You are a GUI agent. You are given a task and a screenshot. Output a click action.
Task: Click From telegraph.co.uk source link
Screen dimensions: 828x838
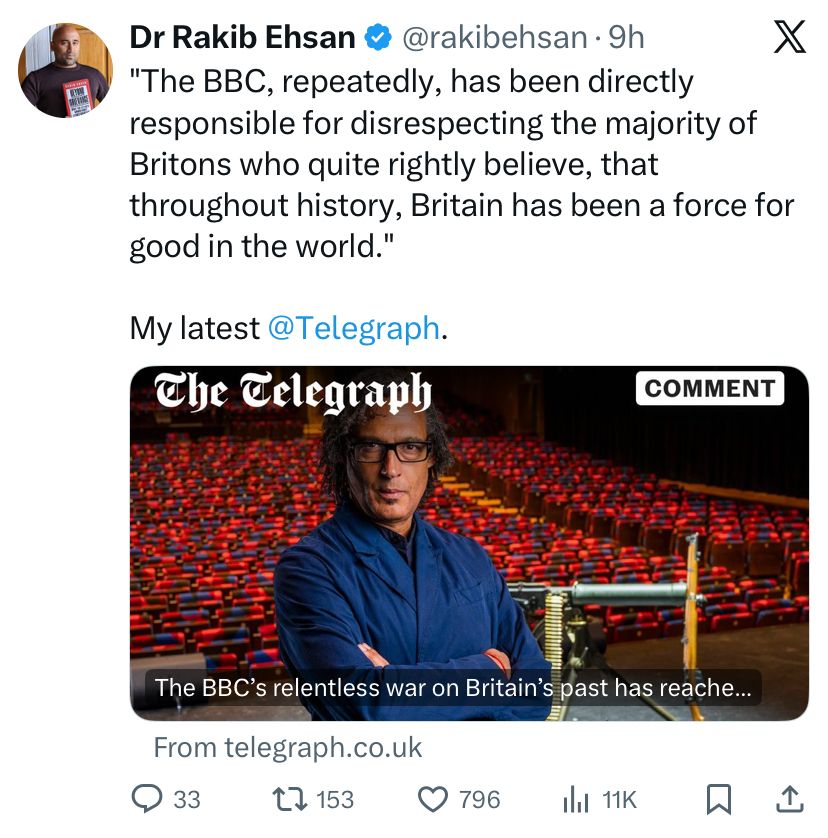click(288, 747)
